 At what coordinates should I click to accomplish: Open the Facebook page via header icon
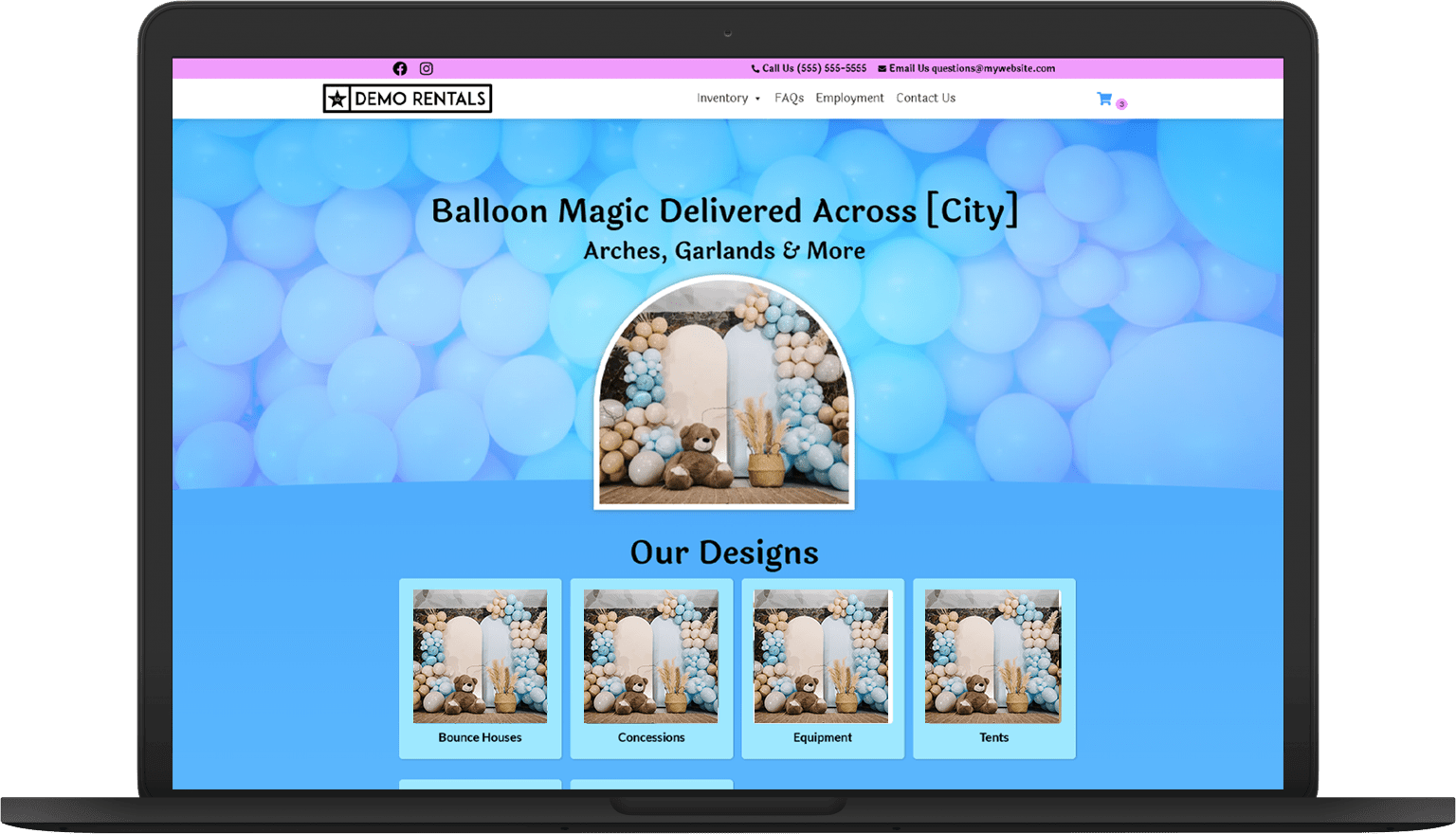(x=400, y=68)
